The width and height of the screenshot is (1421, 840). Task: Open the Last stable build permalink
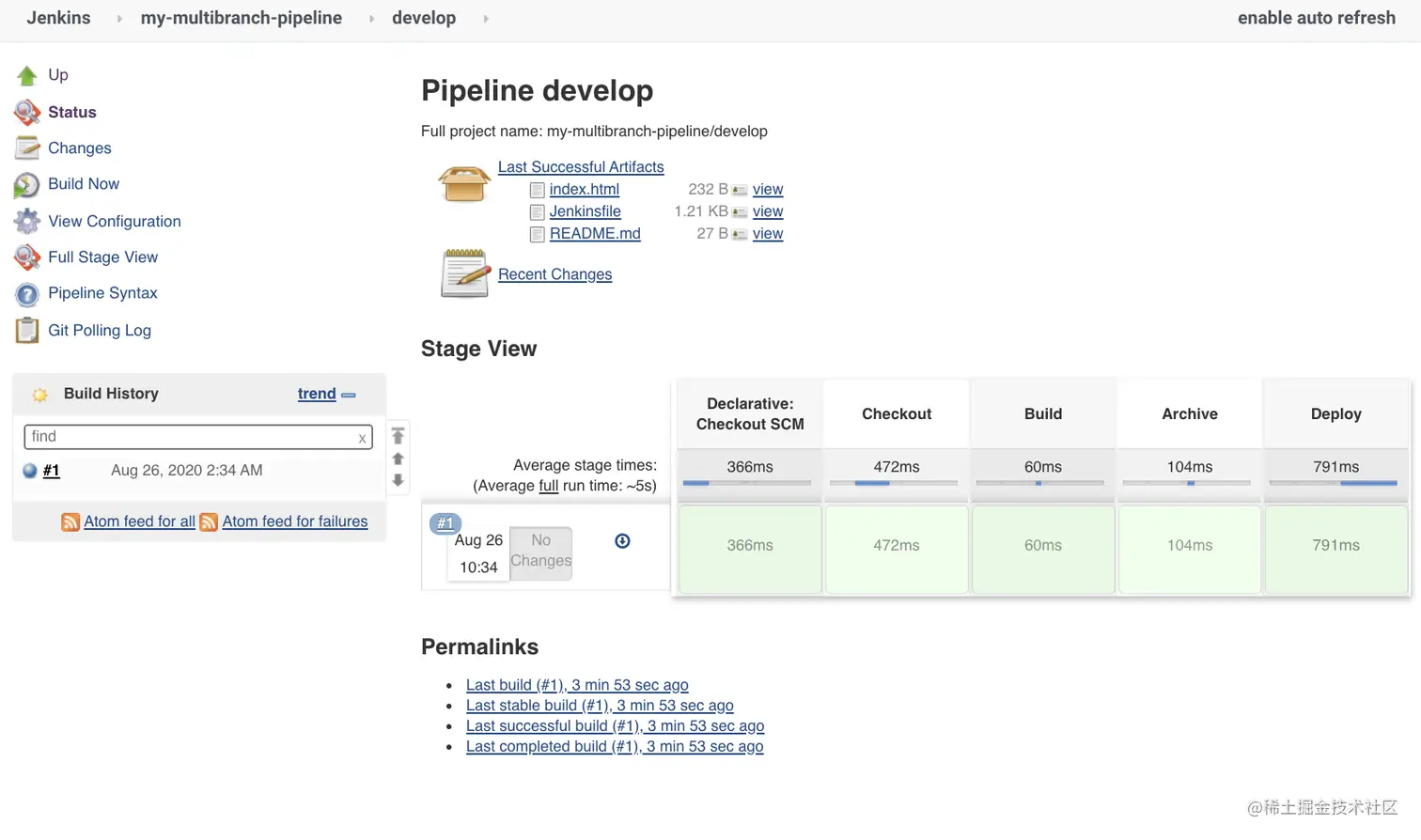point(600,706)
